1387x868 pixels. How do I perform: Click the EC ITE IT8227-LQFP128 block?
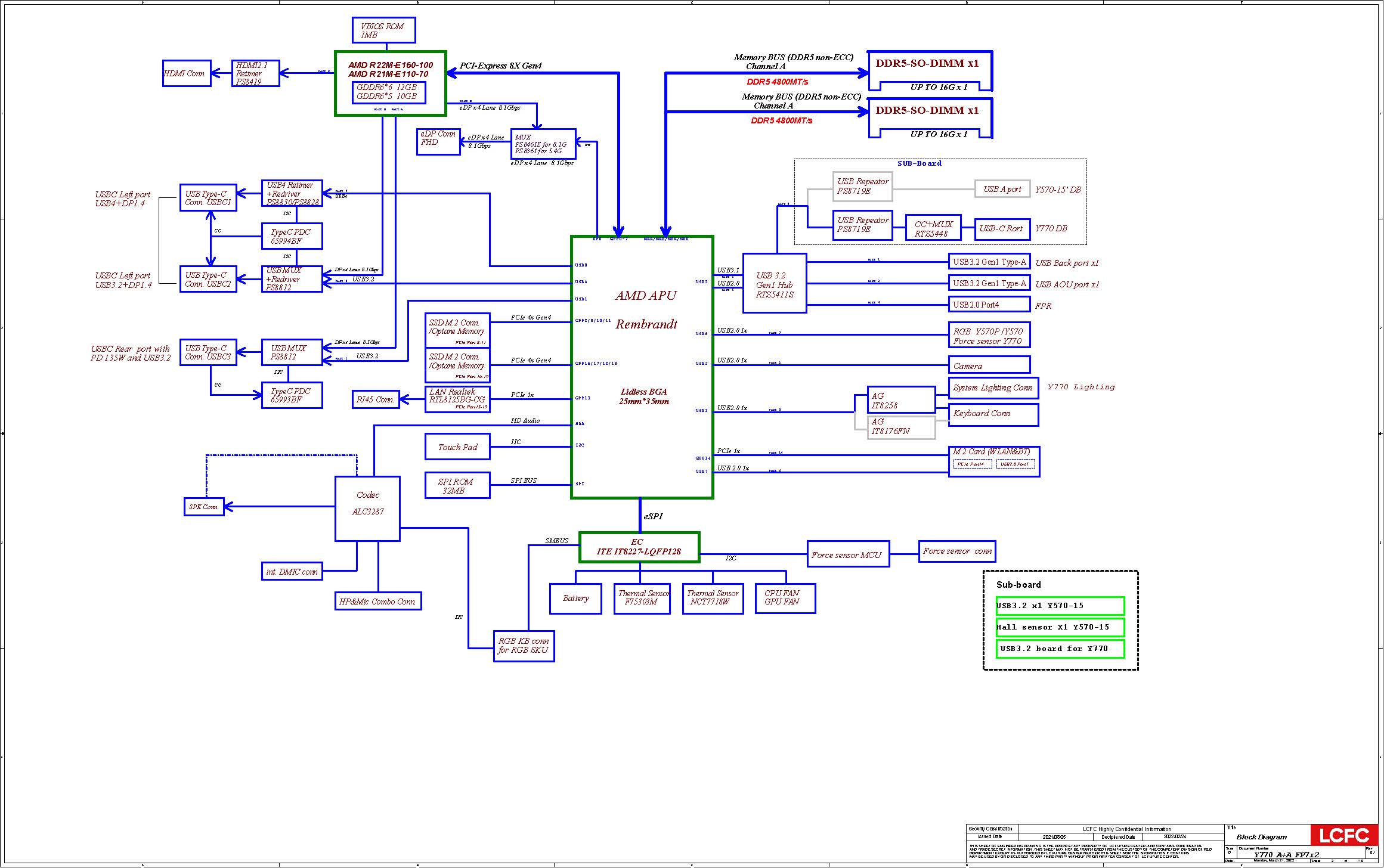pyautogui.click(x=639, y=547)
